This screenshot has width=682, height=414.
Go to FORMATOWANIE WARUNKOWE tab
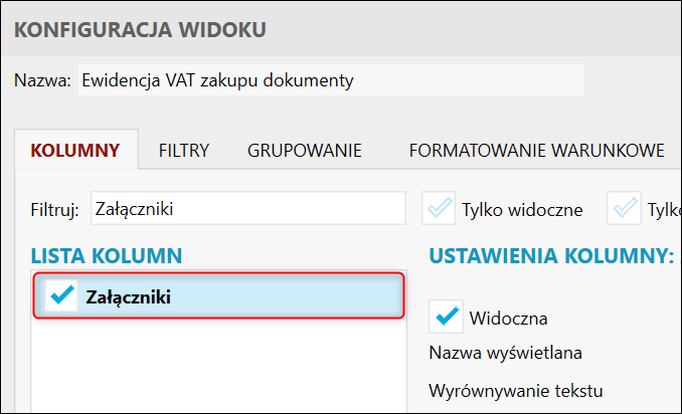(536, 151)
